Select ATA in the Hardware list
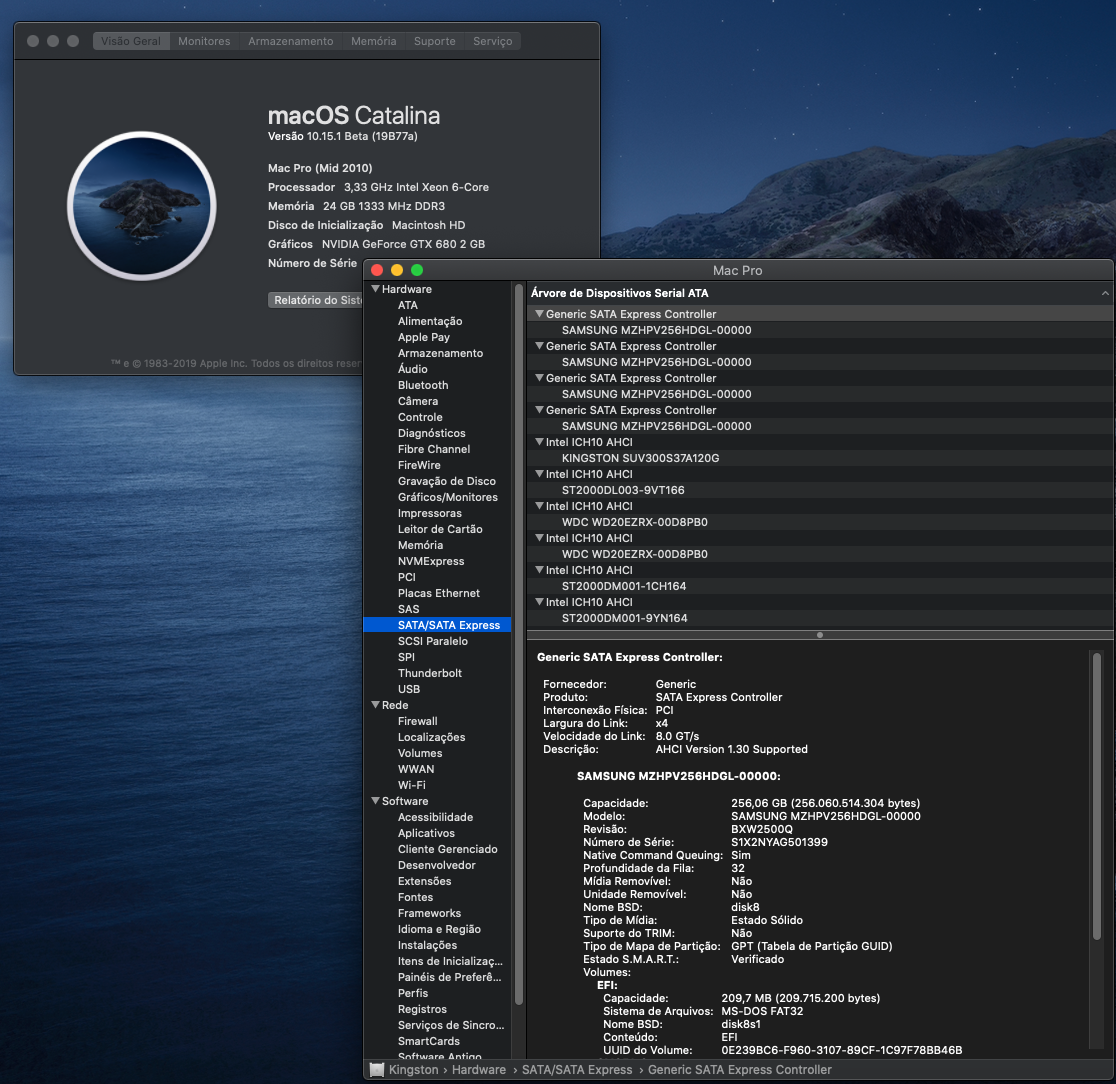Viewport: 1116px width, 1084px height. 408,305
